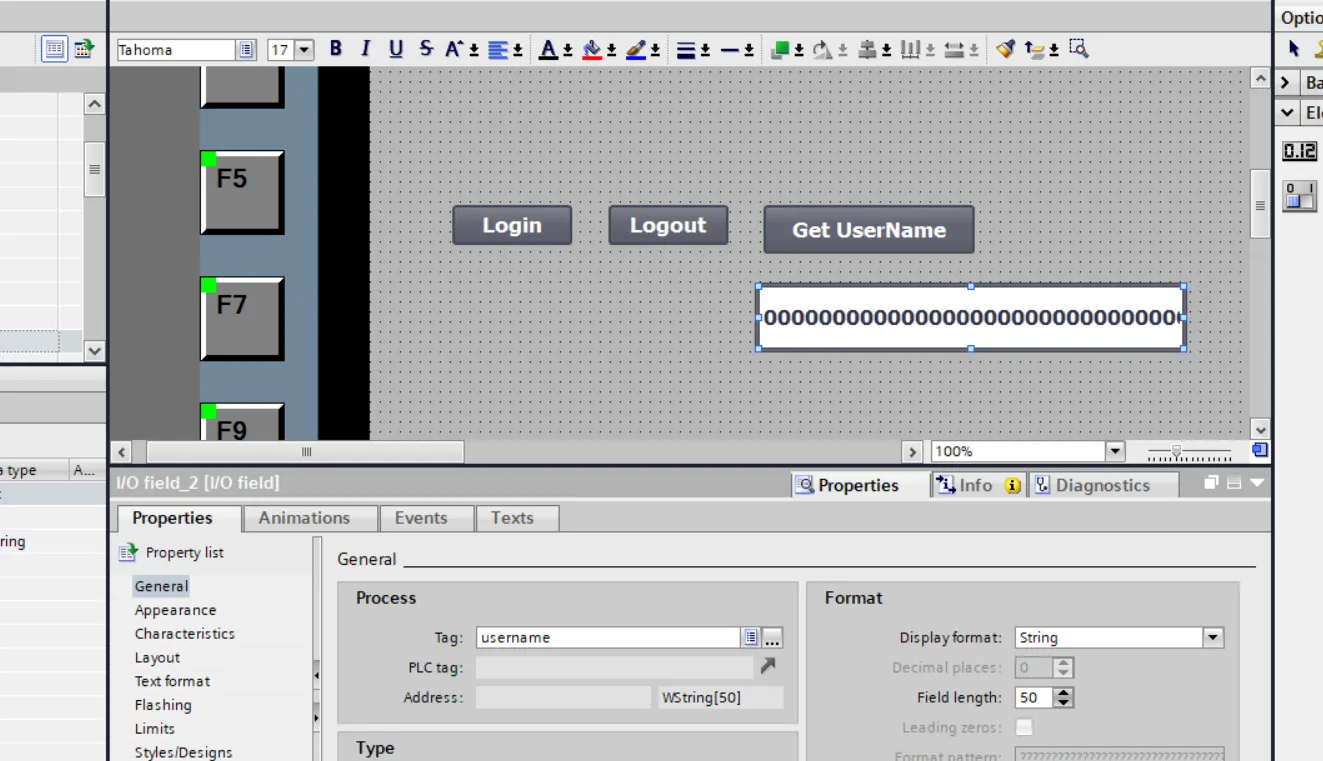Click the Login button on the screen

[x=512, y=225]
